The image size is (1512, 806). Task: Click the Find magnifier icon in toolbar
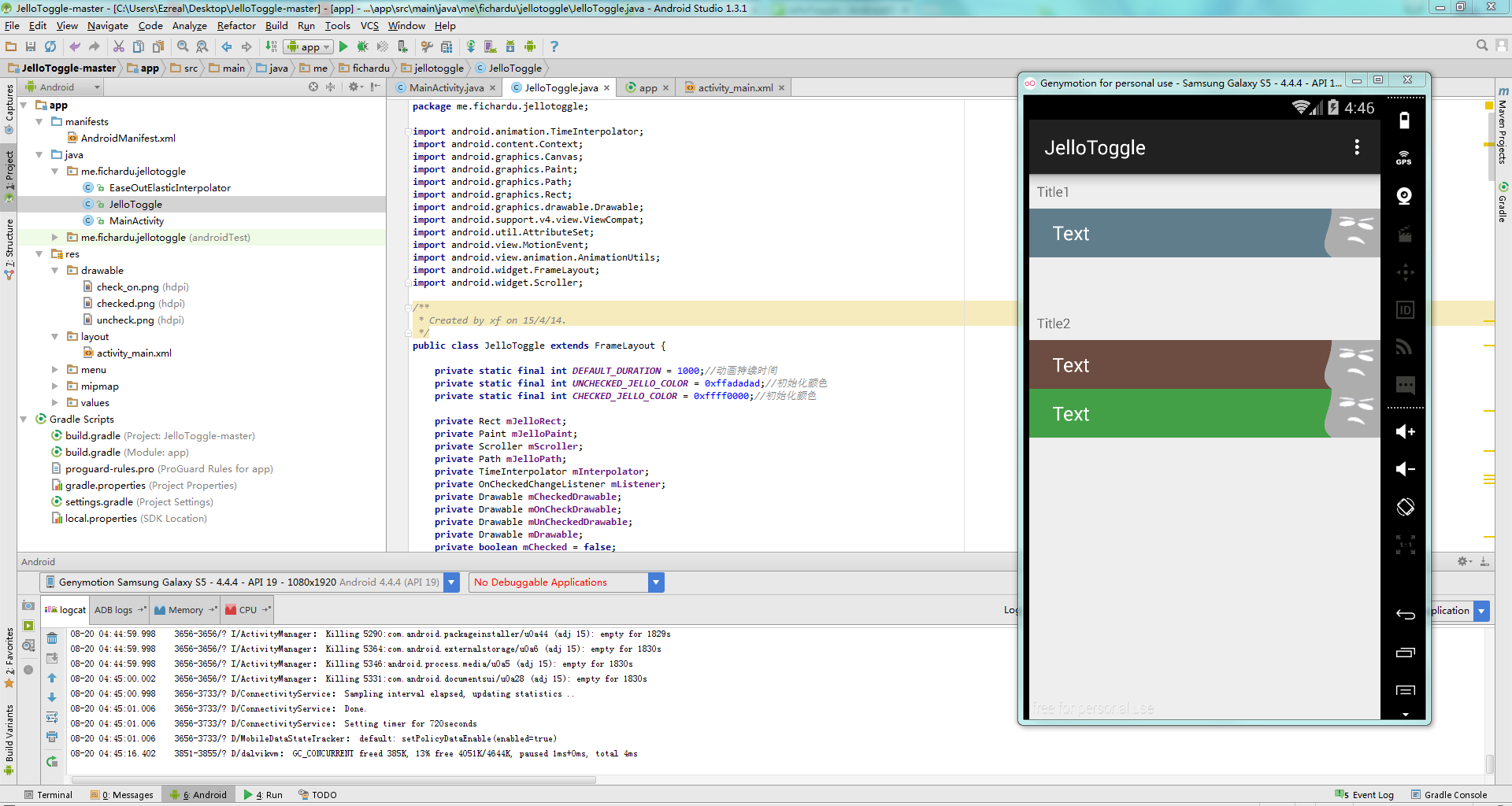tap(183, 46)
